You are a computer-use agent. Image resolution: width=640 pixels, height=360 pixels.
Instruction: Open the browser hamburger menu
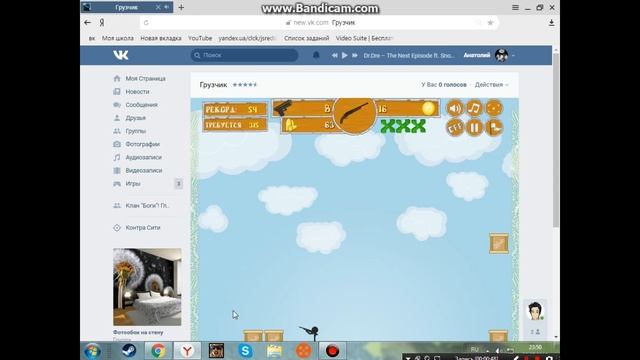(516, 7)
